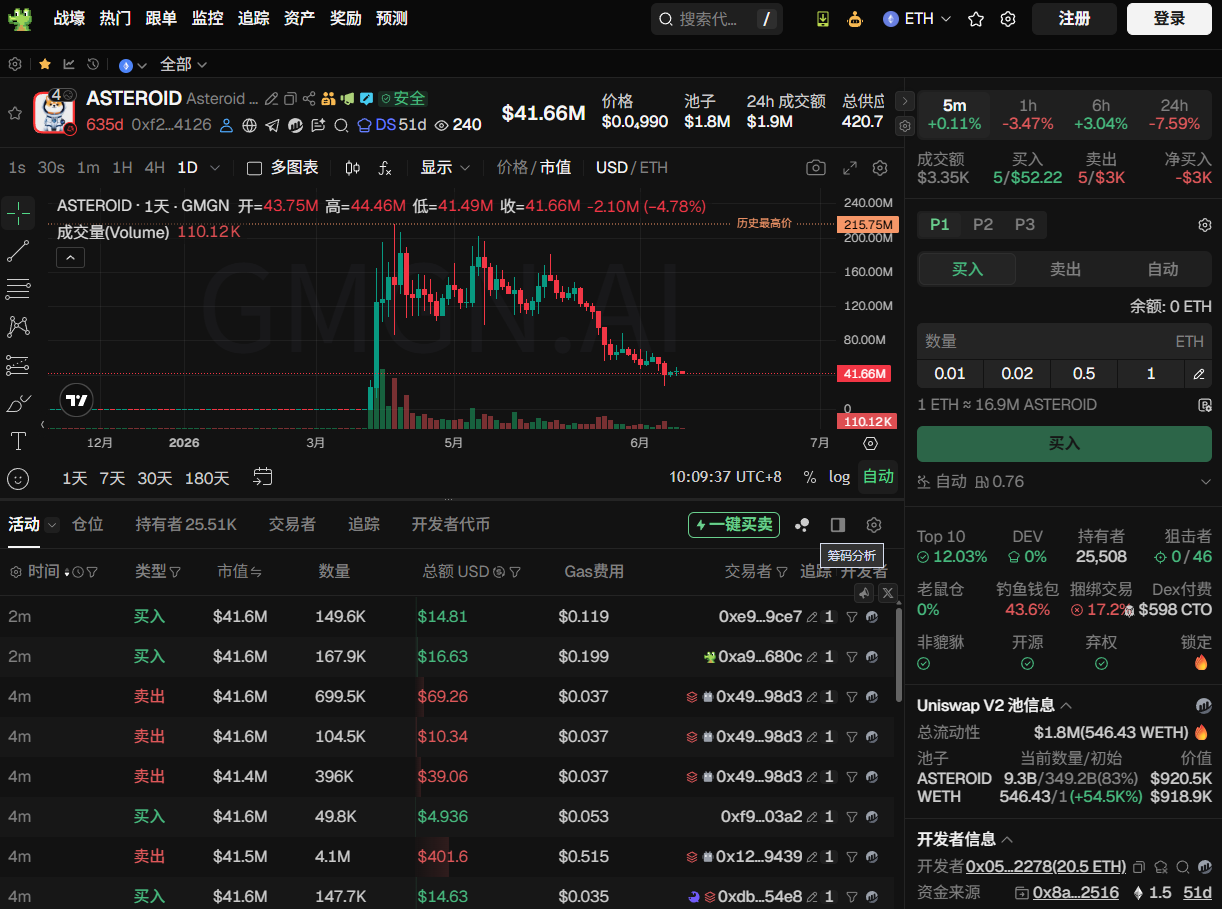Collapse the Uniswap V2 池信息 section
This screenshot has height=909, width=1222.
tap(1066, 706)
